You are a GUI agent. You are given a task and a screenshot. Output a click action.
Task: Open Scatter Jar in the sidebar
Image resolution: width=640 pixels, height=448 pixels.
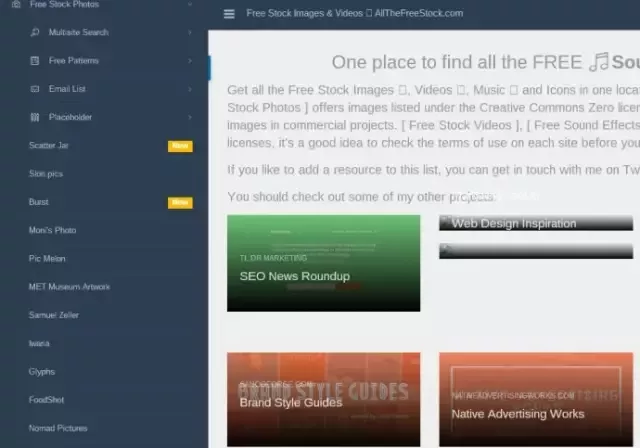49,146
